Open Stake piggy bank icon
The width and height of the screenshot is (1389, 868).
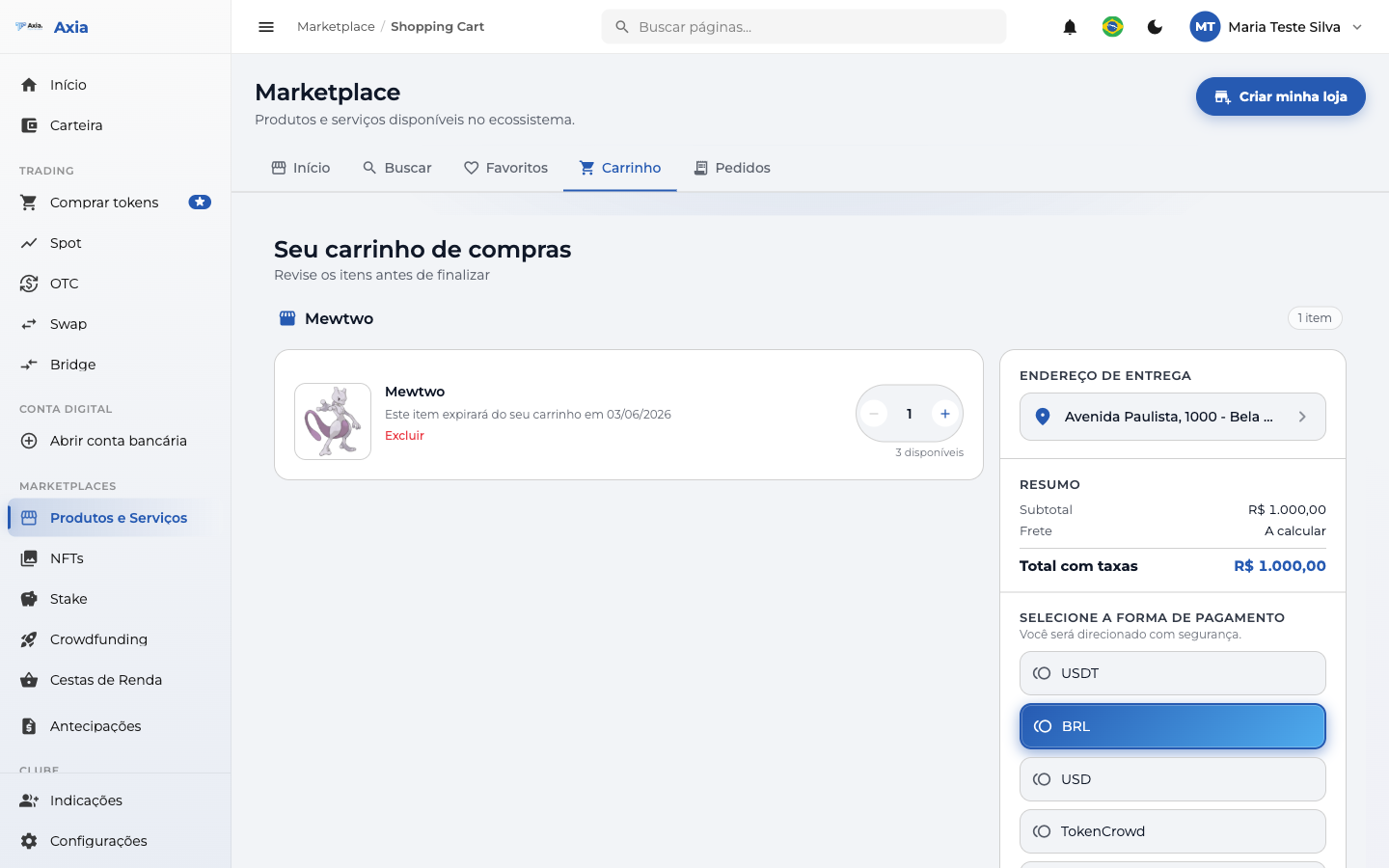point(29,599)
